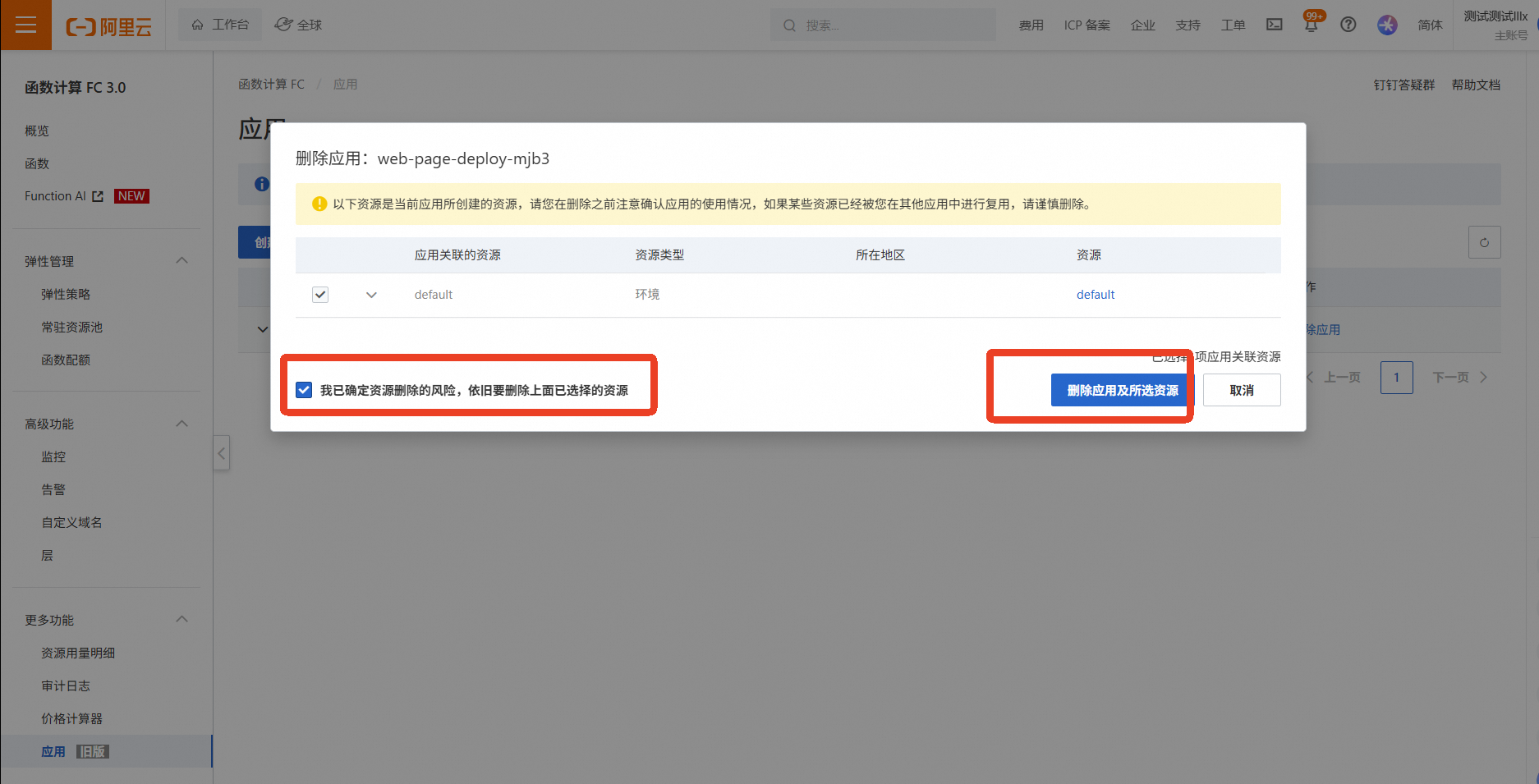Click the search magnifier icon
The height and width of the screenshot is (784, 1539).
(789, 25)
